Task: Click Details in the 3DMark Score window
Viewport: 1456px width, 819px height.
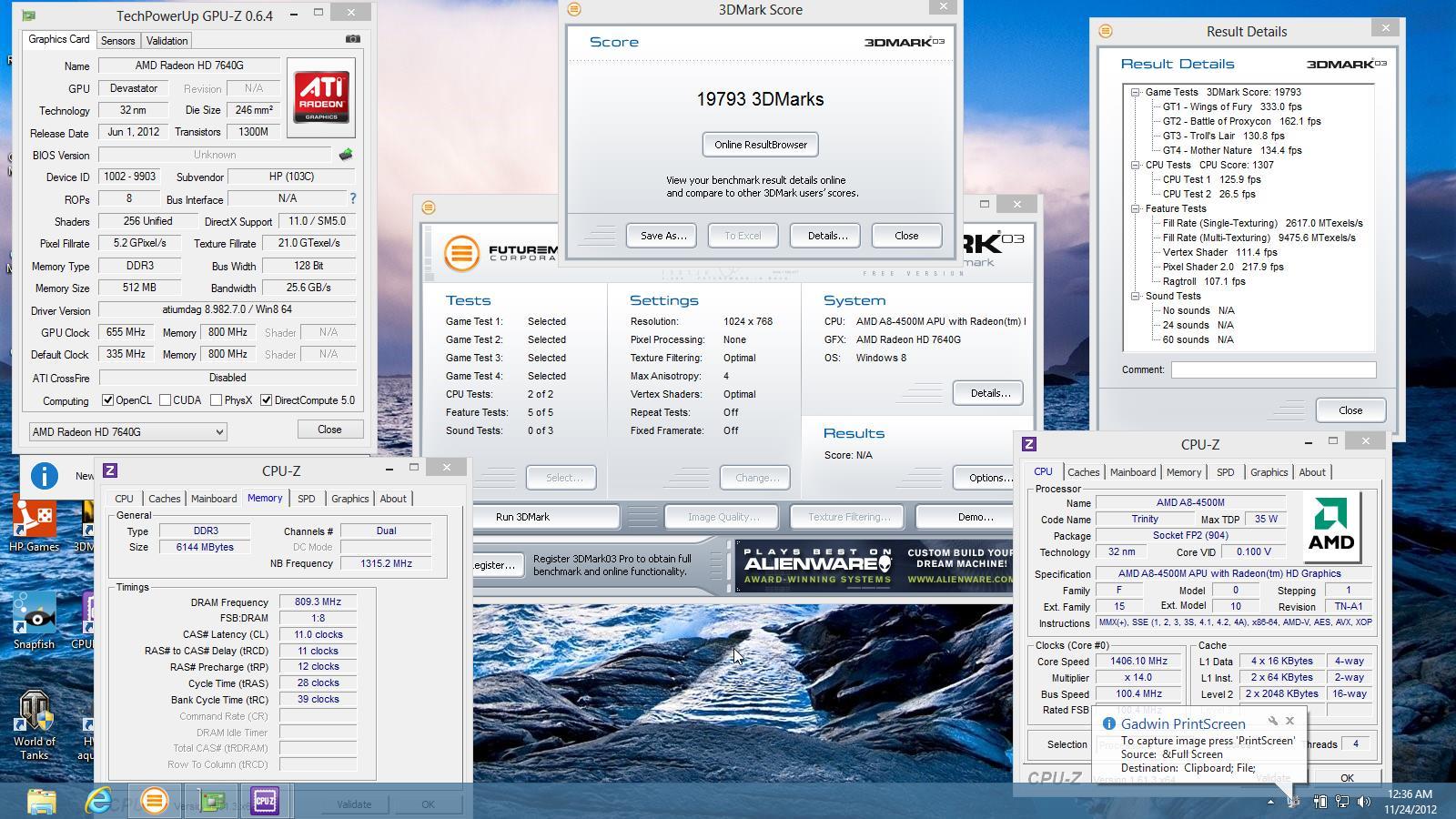Action: 826,236
